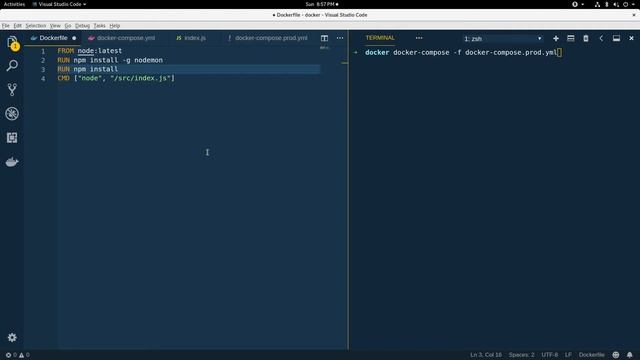
Task: Open the Debug menu
Action: pyautogui.click(x=82, y=26)
